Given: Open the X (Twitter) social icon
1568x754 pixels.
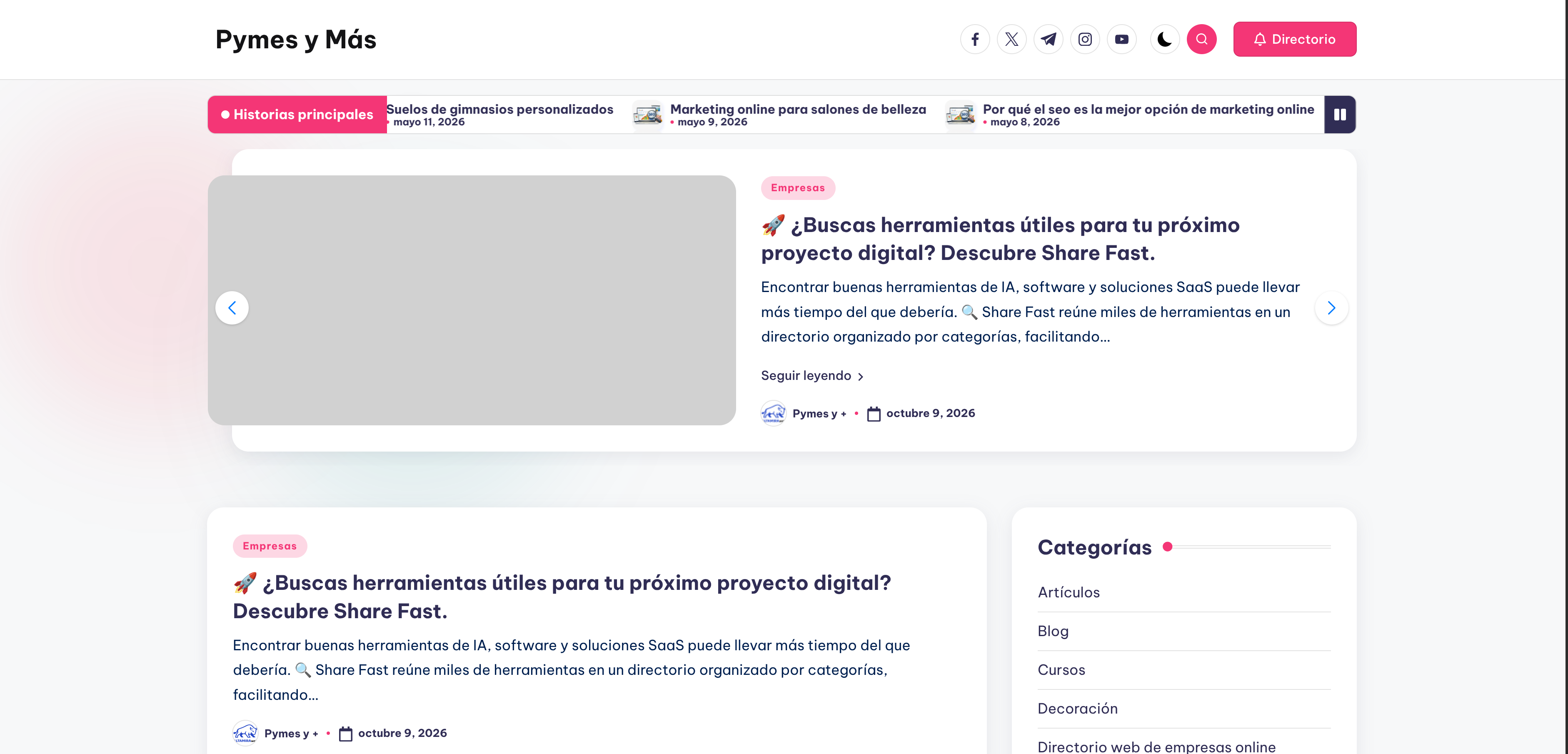Looking at the screenshot, I should (x=1011, y=40).
